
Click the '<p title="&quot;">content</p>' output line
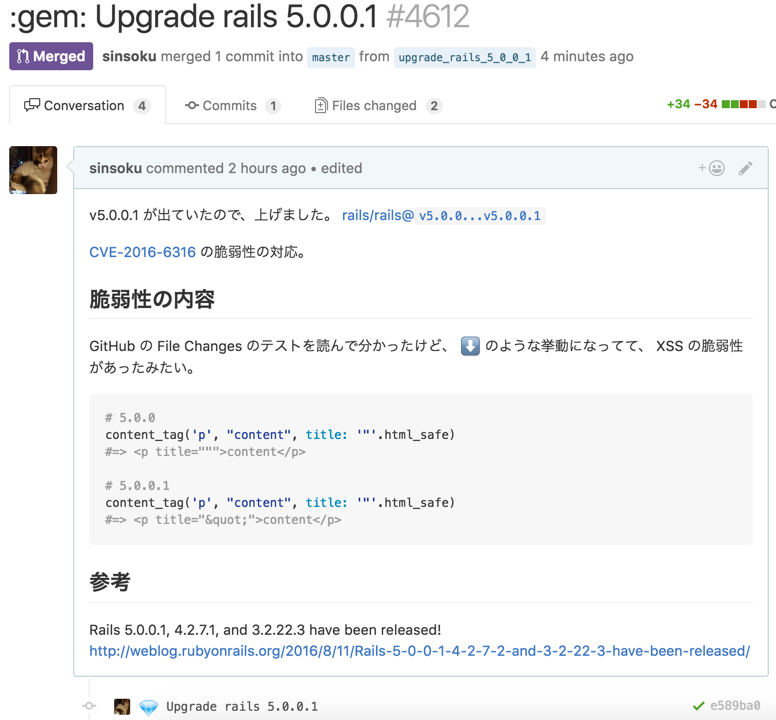(x=223, y=520)
